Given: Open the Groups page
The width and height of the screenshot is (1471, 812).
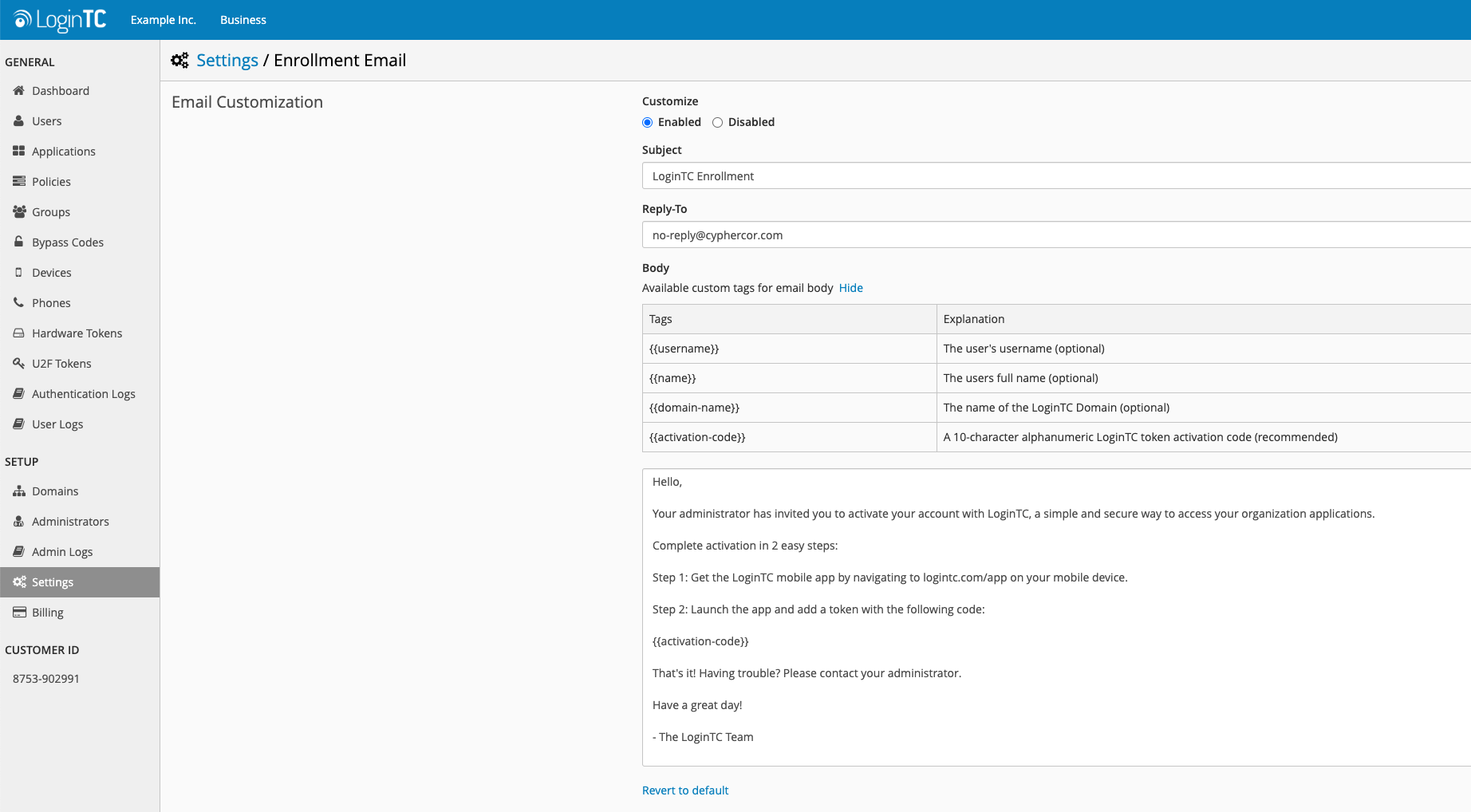Looking at the screenshot, I should point(80,212).
